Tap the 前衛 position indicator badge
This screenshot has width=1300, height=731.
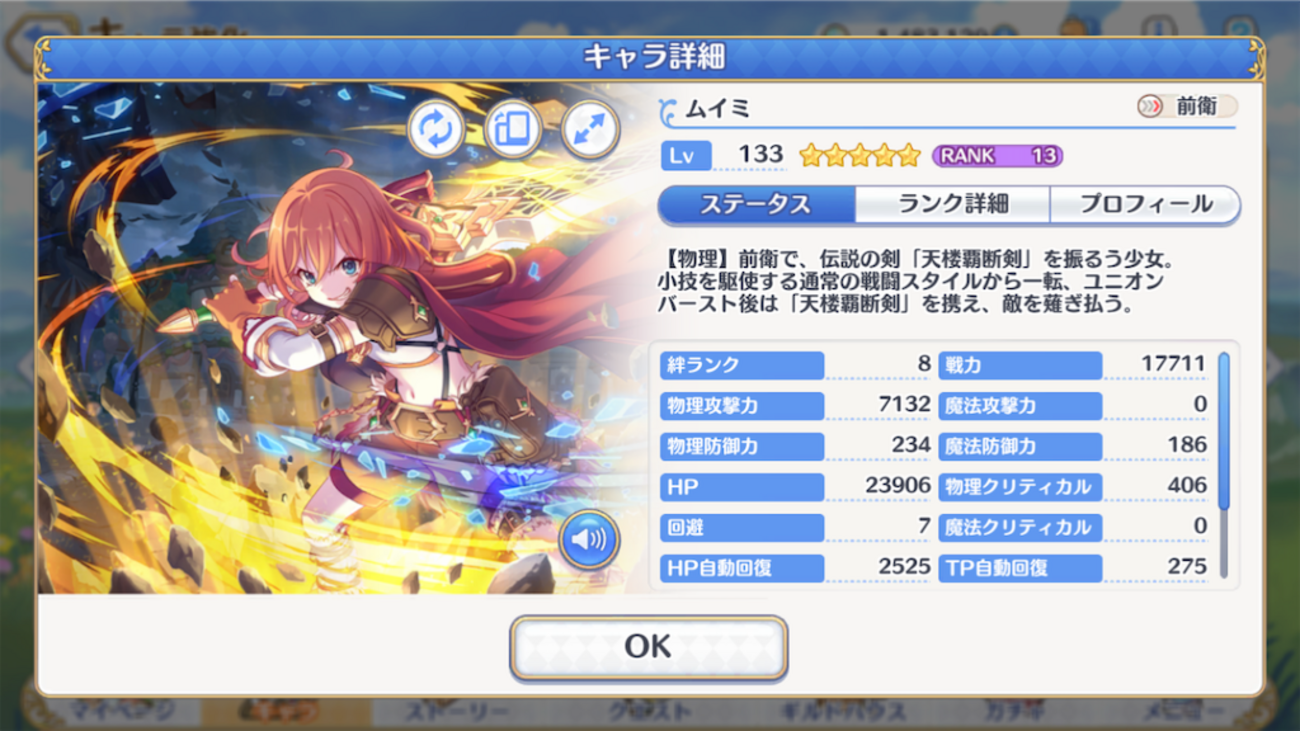pos(1187,106)
